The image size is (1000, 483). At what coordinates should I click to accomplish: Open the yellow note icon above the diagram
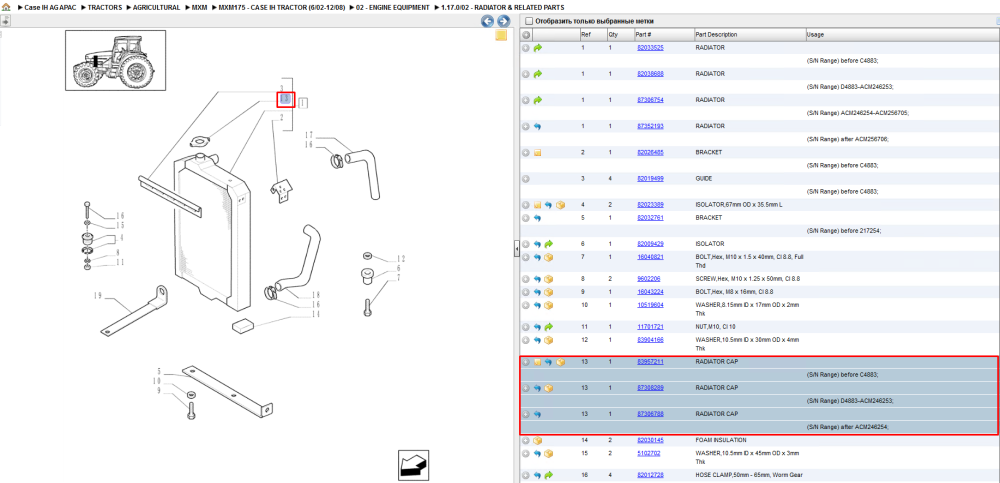501,35
